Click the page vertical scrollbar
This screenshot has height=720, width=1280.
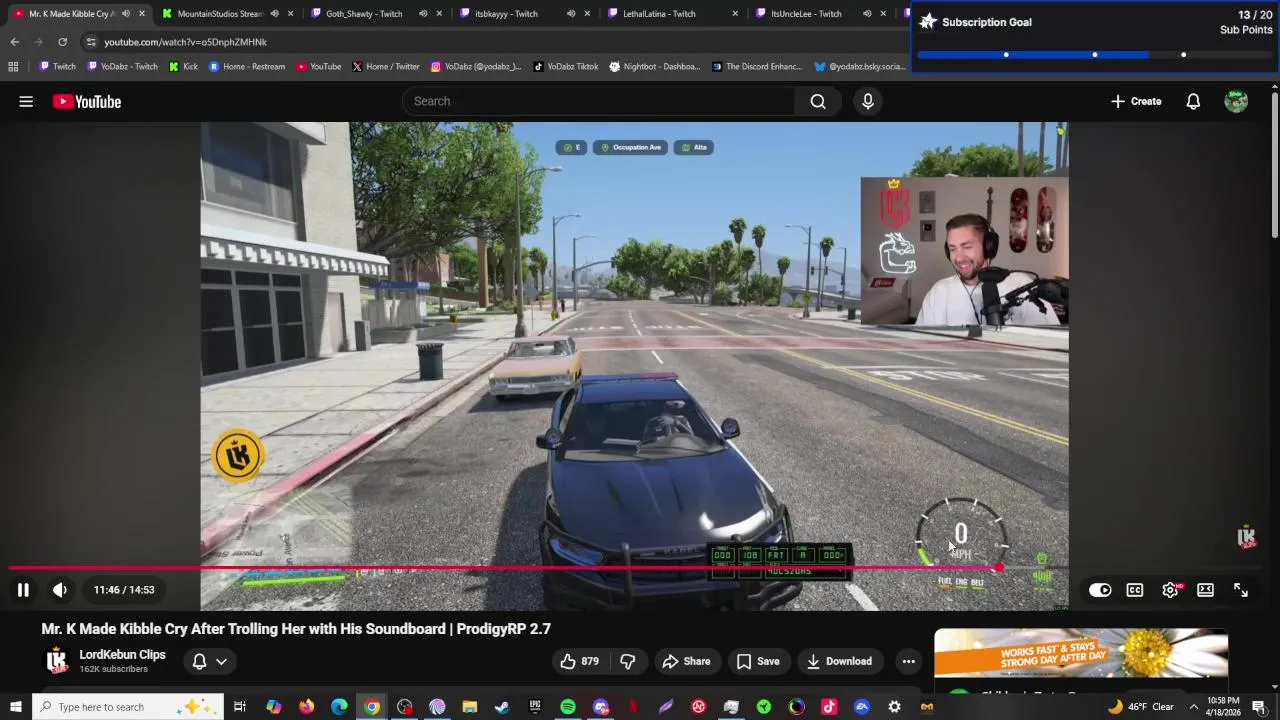click(x=1275, y=165)
